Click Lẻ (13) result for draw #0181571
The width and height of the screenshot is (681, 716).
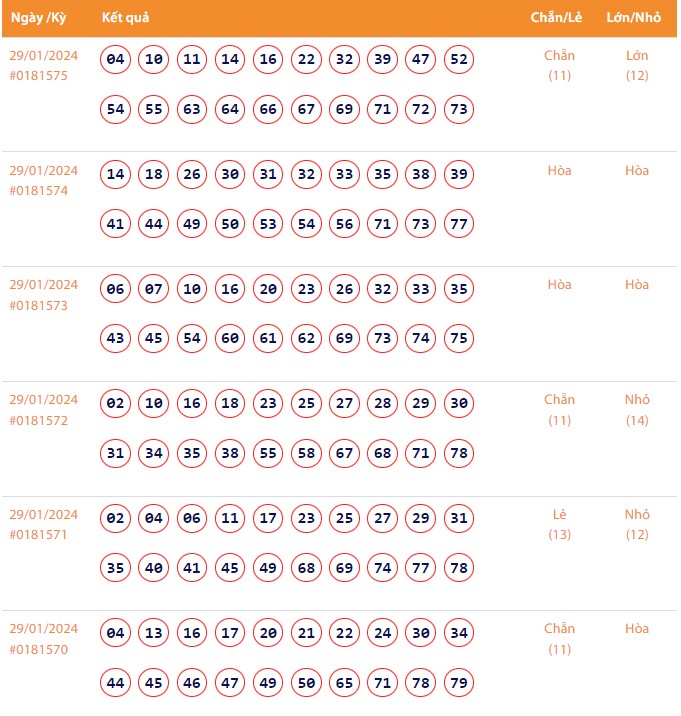click(560, 524)
